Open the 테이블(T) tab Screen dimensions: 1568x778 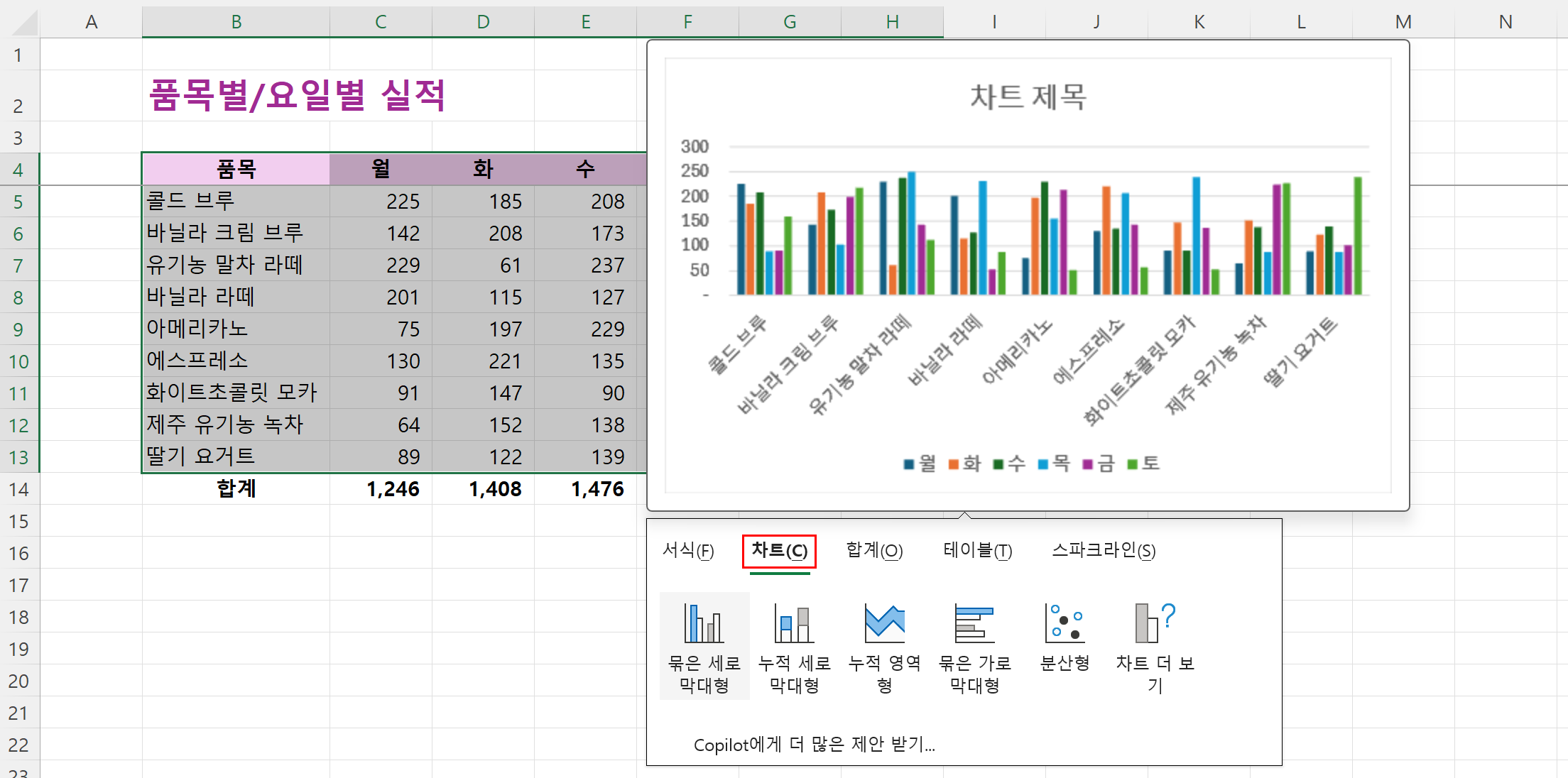click(977, 551)
